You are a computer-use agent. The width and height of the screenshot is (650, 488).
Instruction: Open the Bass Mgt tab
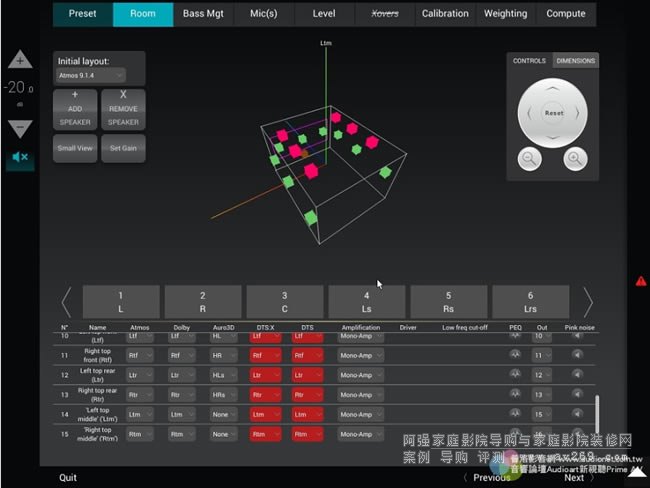204,14
